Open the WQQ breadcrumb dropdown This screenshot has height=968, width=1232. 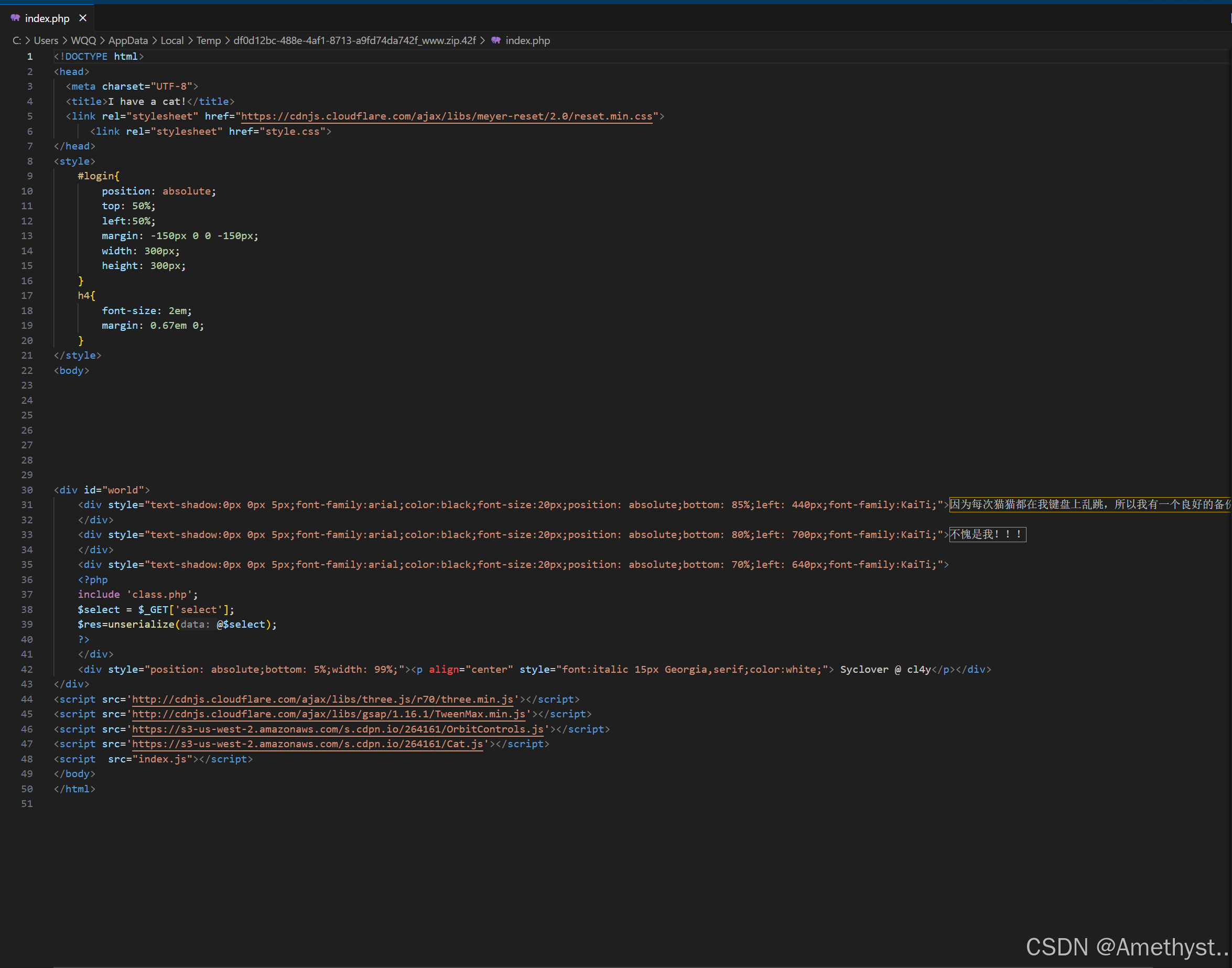coord(83,40)
